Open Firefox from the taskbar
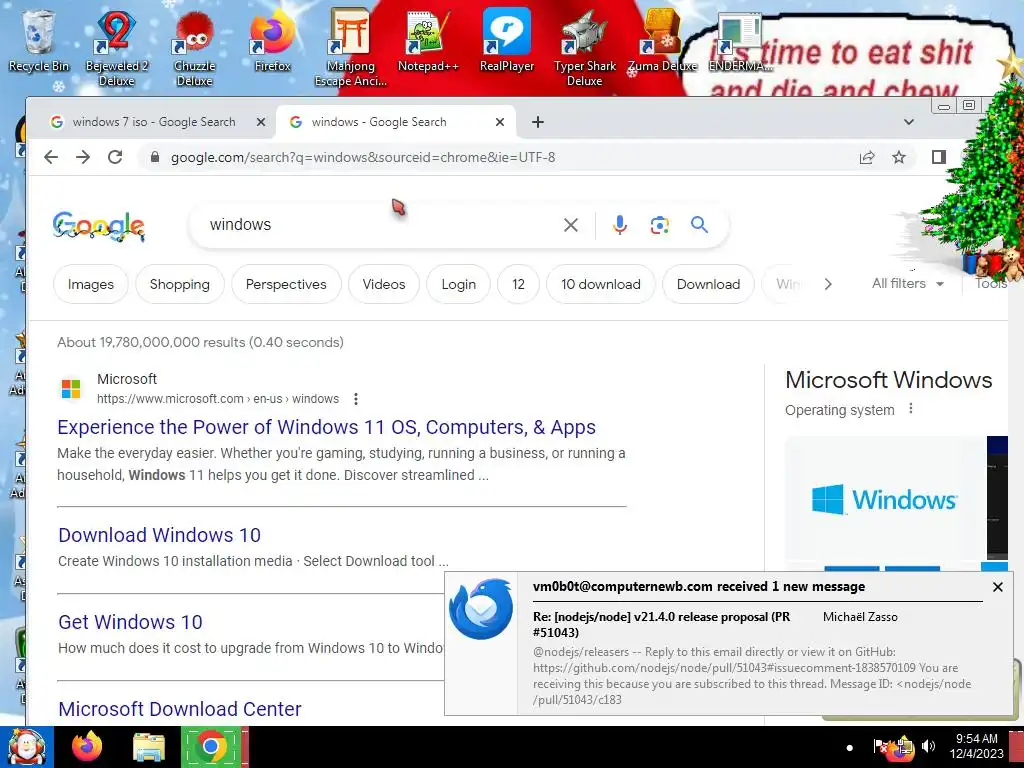Image resolution: width=1024 pixels, height=768 pixels. pyautogui.click(x=88, y=746)
